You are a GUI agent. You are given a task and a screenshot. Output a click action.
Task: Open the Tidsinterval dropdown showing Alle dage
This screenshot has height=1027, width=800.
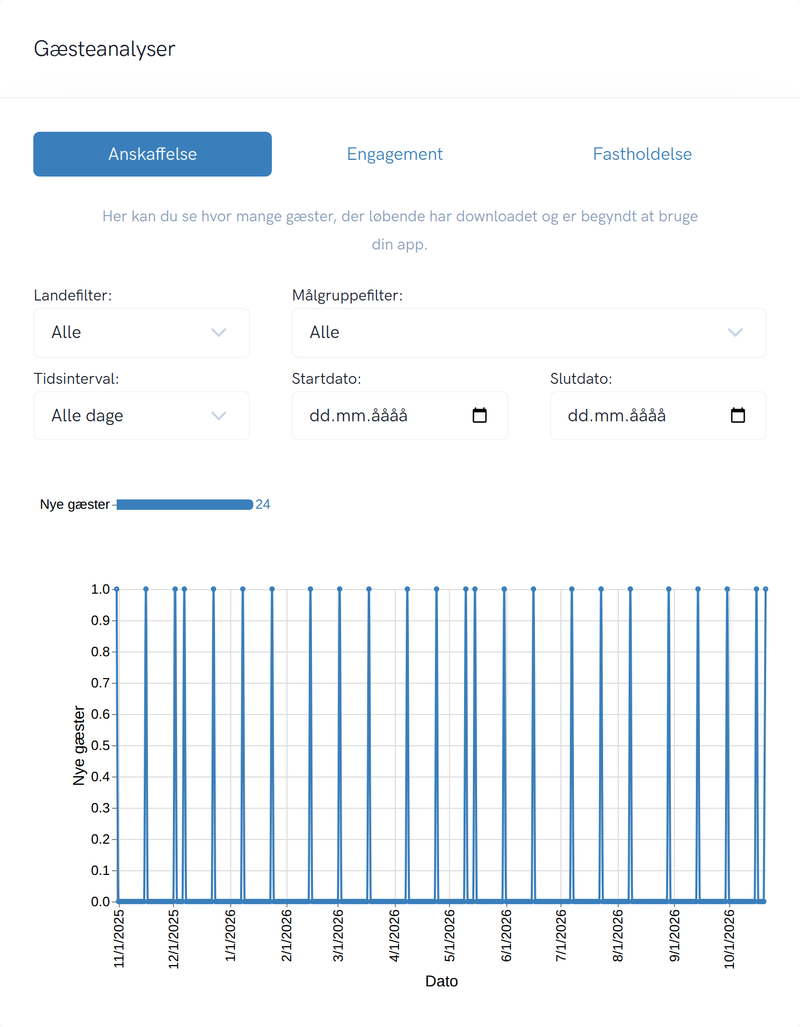click(x=142, y=415)
